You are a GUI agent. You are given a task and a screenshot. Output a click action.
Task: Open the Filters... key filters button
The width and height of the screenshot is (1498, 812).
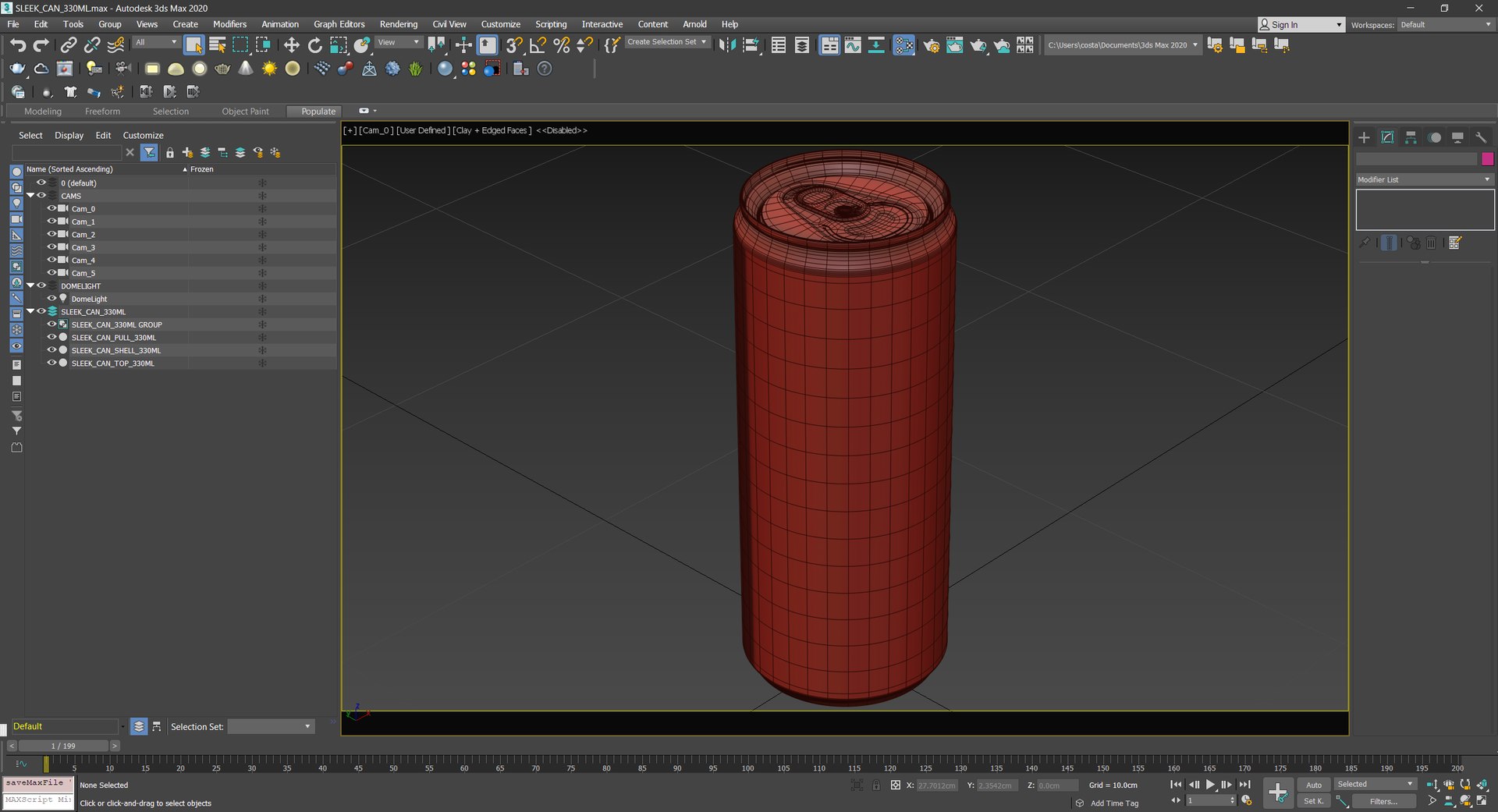[x=1383, y=801]
